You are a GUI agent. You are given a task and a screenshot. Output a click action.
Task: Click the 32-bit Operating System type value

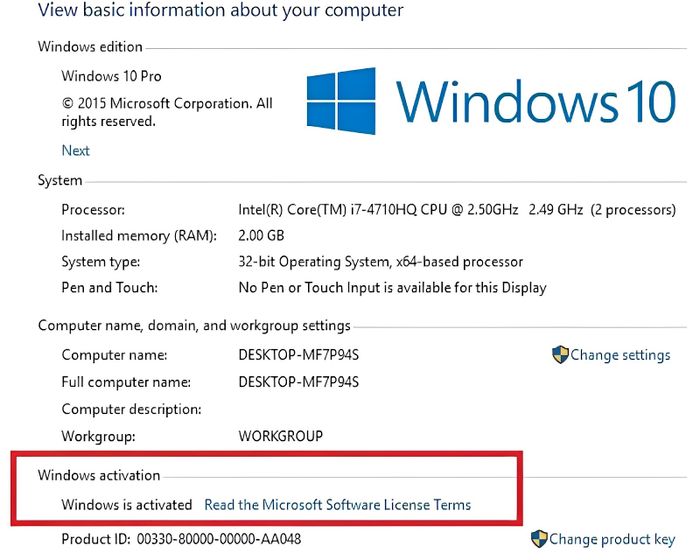380,262
